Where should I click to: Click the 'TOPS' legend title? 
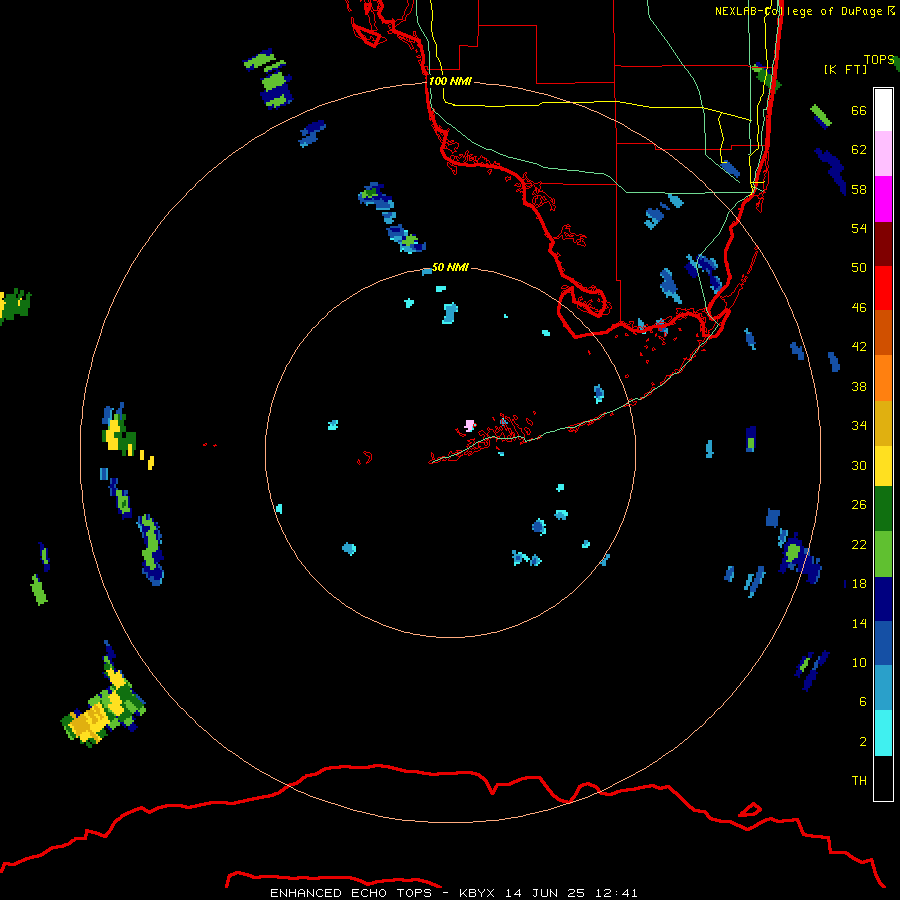pos(879,60)
